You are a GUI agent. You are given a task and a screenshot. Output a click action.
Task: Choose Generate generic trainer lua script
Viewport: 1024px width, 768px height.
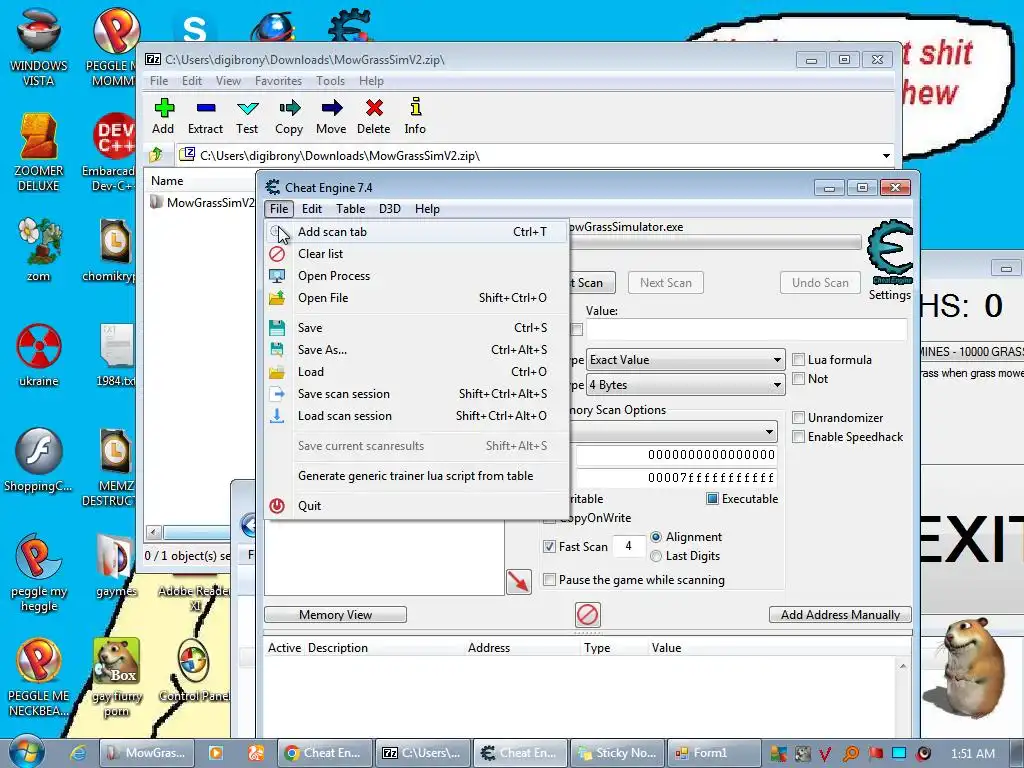416,476
